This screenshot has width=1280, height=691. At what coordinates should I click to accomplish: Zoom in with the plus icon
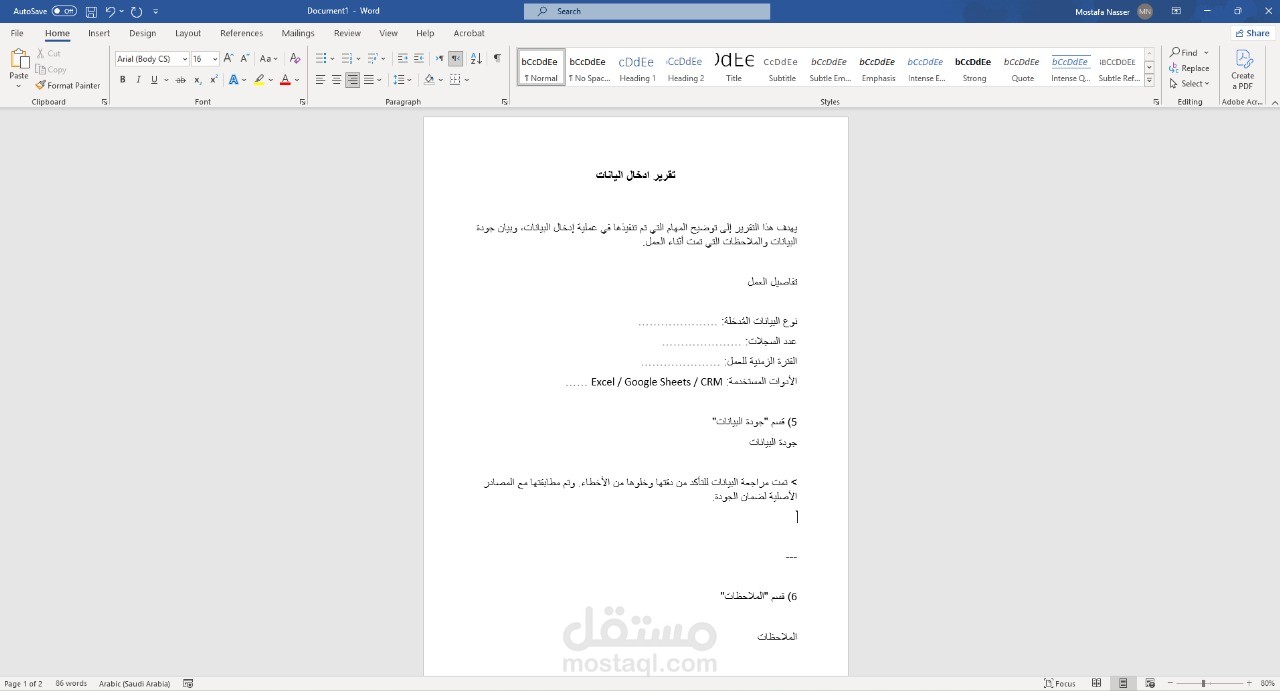[1251, 683]
